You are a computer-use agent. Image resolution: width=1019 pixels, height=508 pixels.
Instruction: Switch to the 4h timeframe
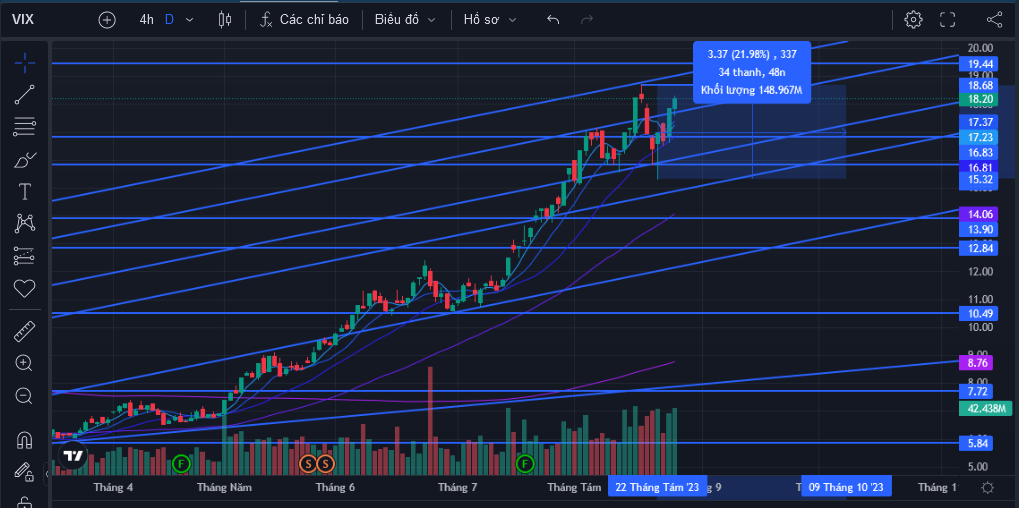pyautogui.click(x=146, y=19)
